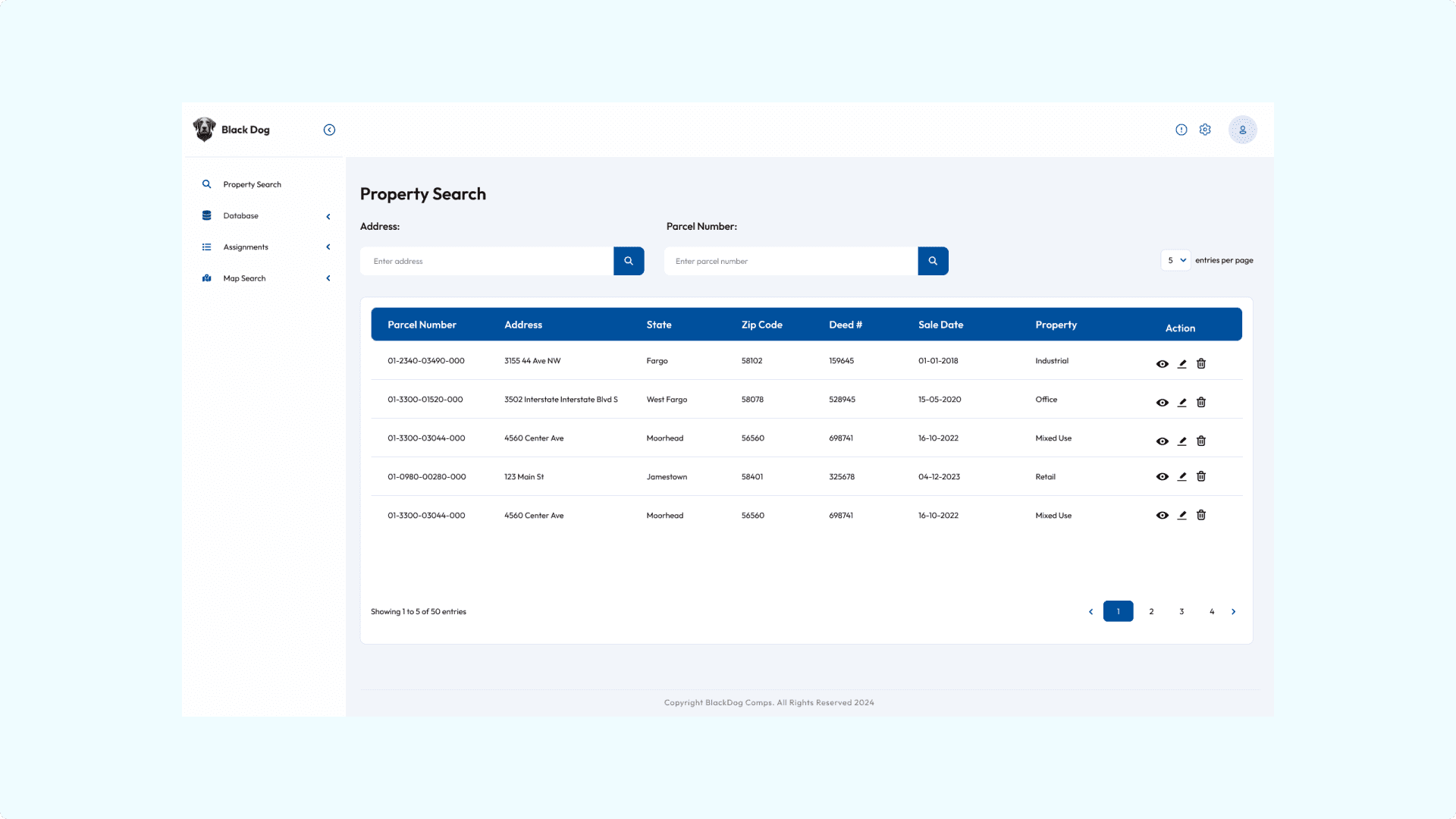The image size is (1456, 819).
Task: Go to page 2 of results
Action: coord(1151,611)
